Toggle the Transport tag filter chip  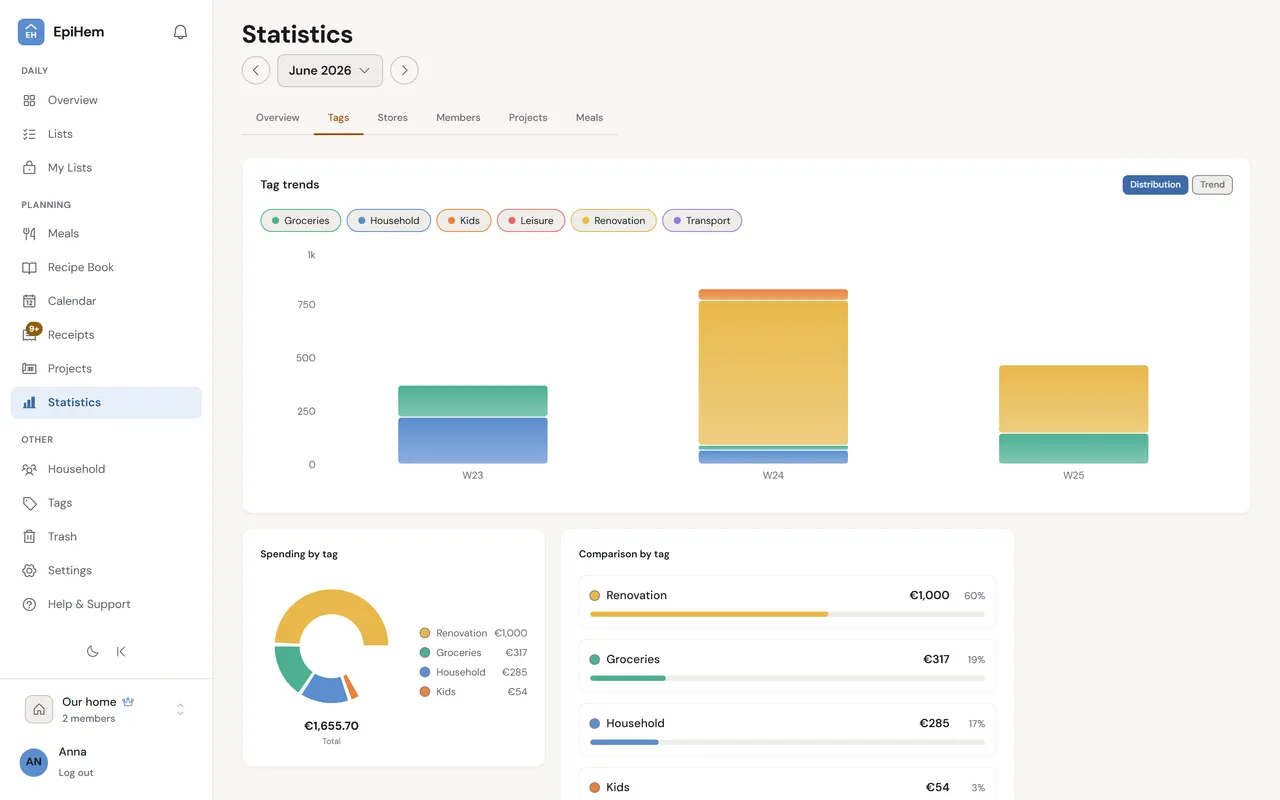(x=702, y=221)
